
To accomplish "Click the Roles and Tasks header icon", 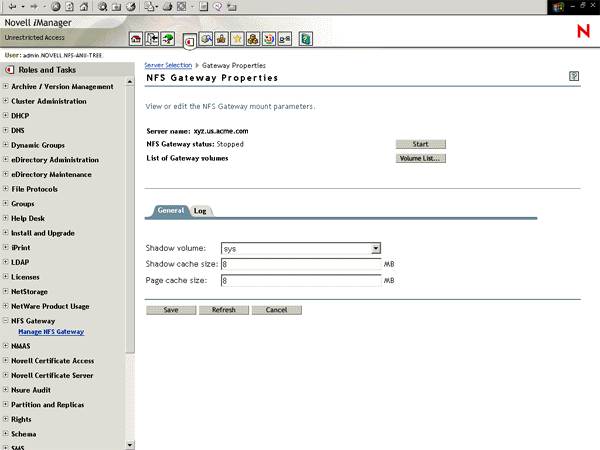I will pyautogui.click(x=9, y=70).
